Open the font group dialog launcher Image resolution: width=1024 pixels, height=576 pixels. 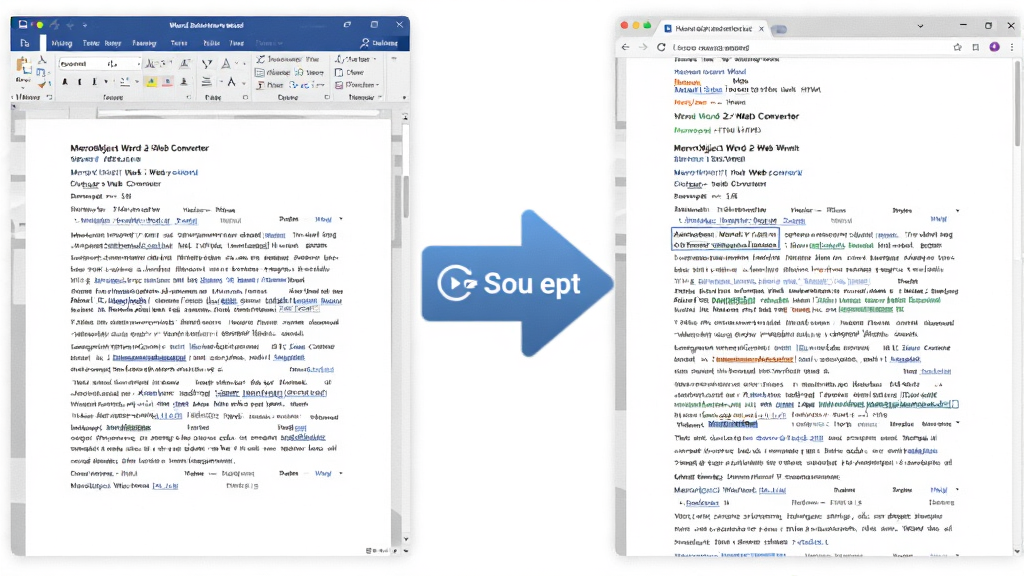click(x=189, y=97)
